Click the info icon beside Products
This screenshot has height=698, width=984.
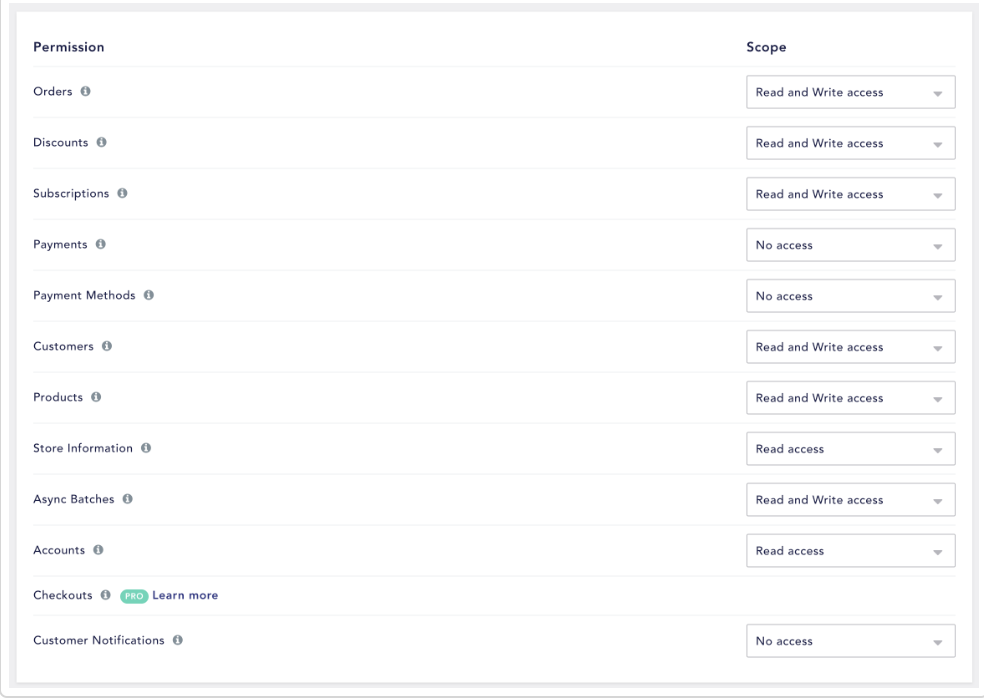pos(96,398)
